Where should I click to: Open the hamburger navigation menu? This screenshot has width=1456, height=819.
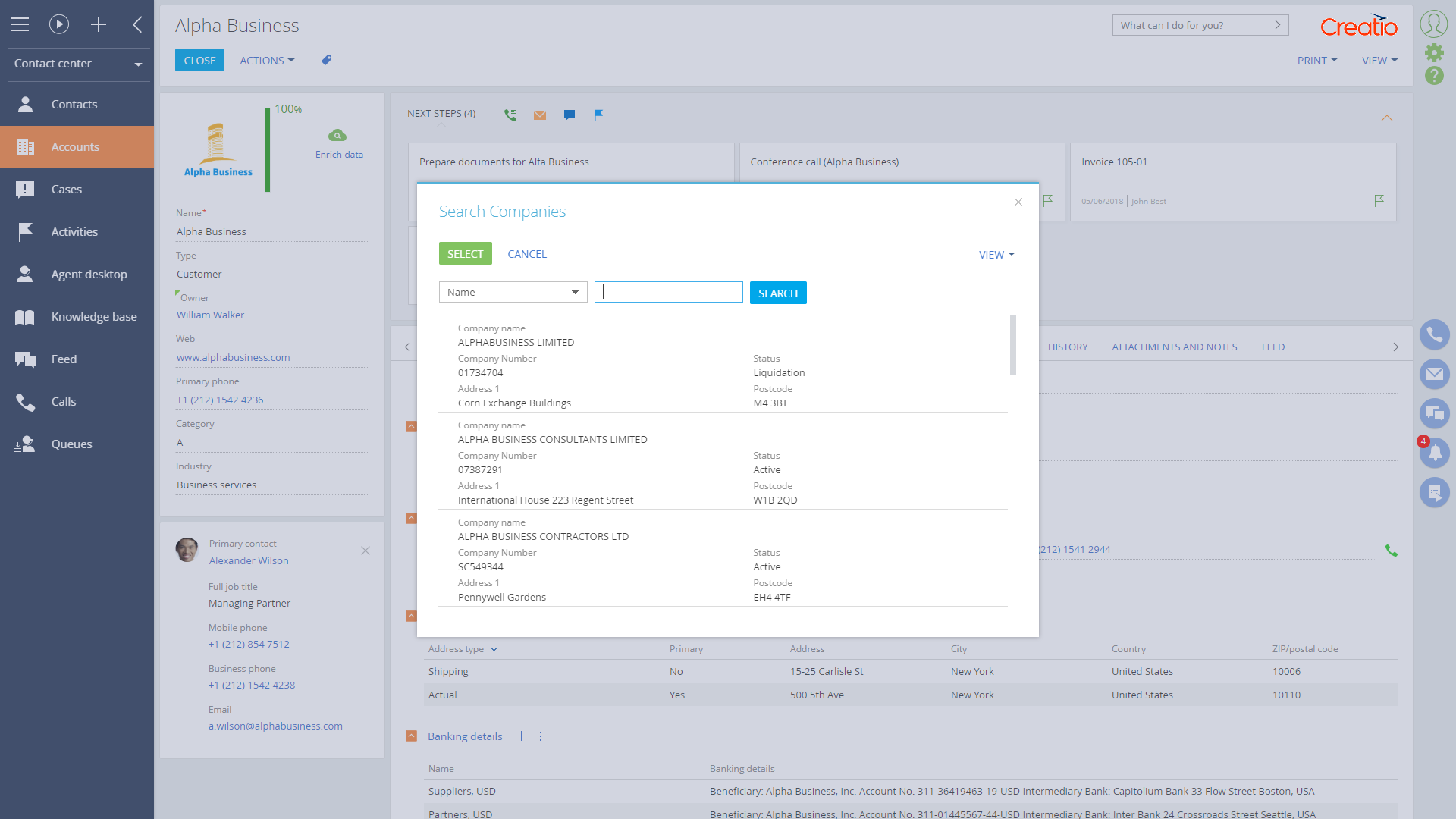click(x=20, y=24)
